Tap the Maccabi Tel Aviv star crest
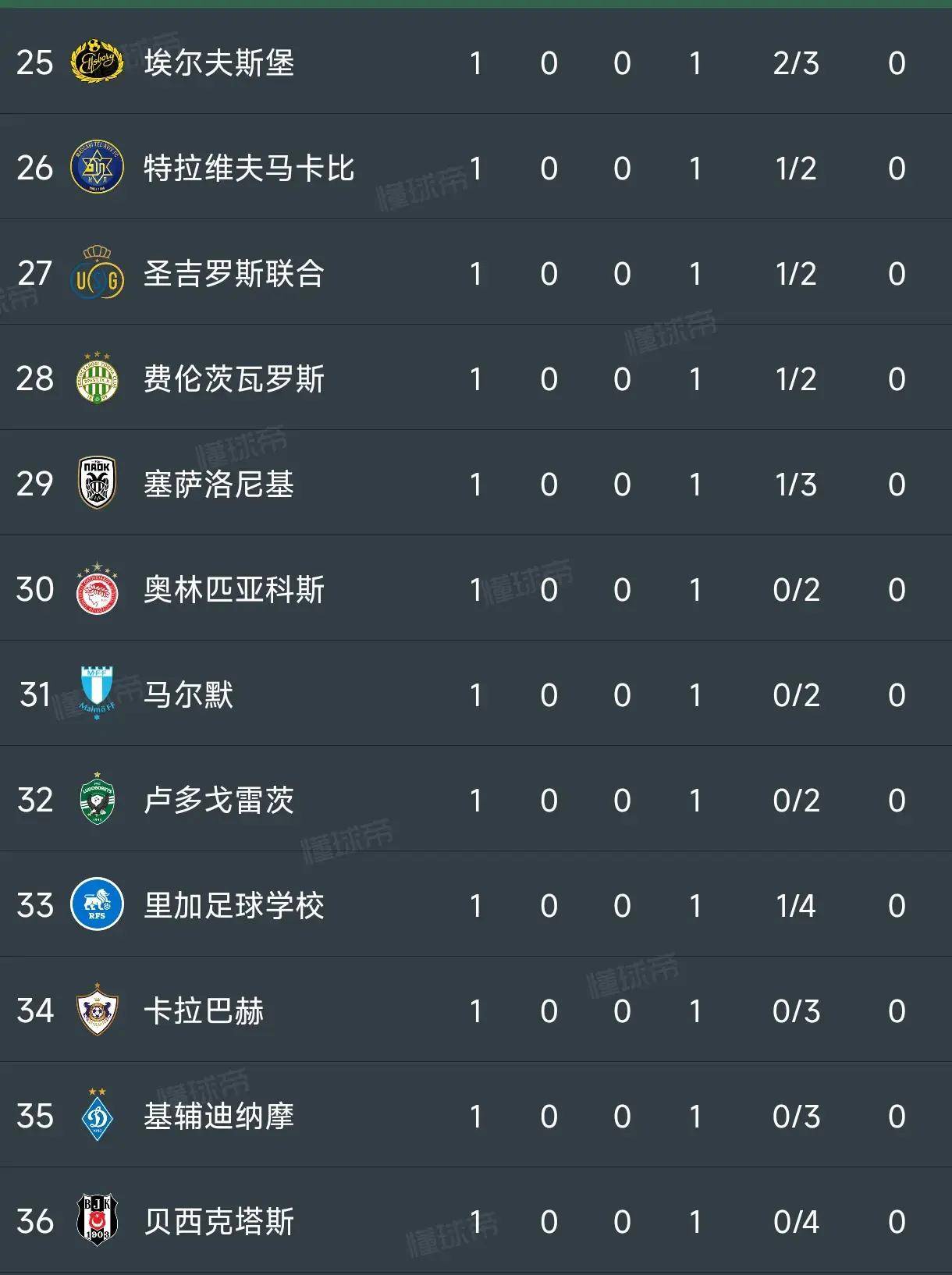 (x=97, y=168)
